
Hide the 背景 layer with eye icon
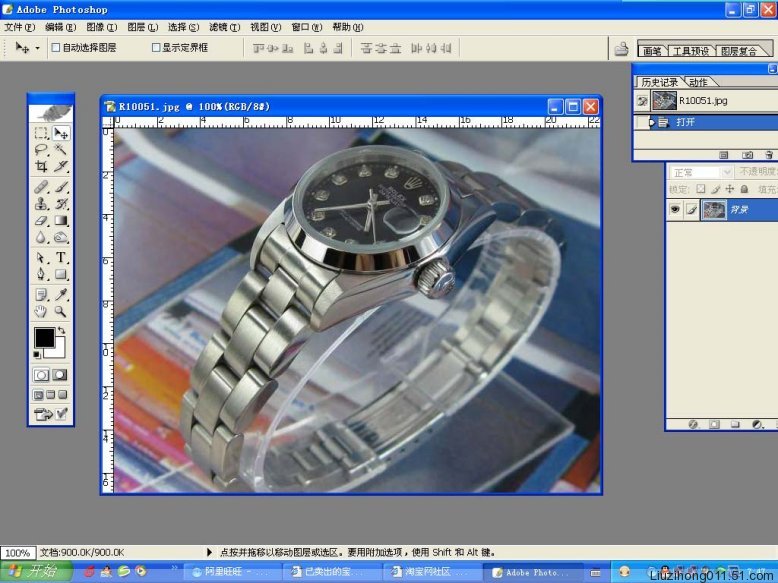pos(675,209)
